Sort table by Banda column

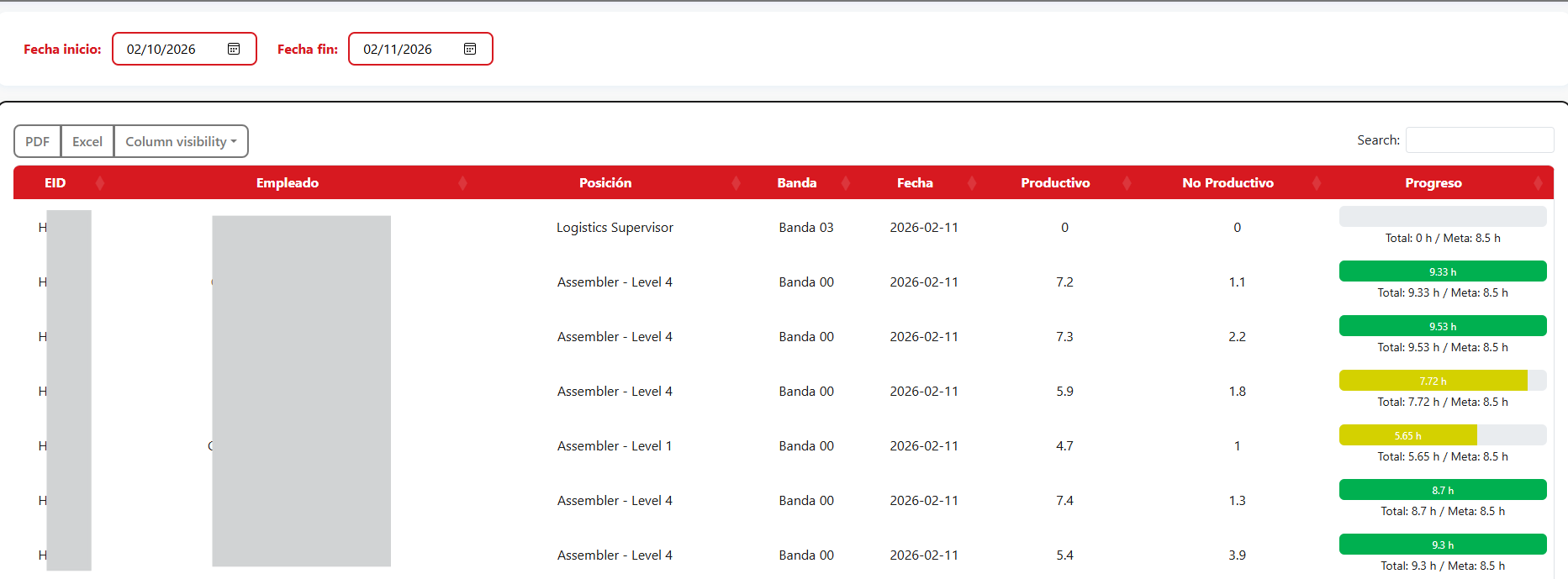click(796, 182)
